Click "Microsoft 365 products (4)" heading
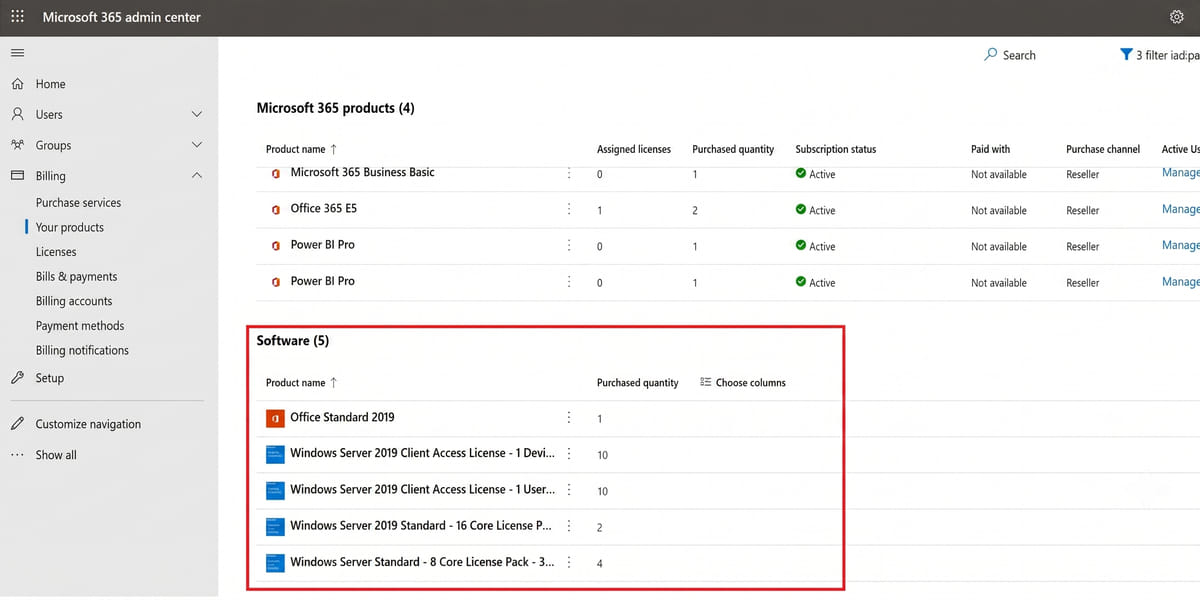This screenshot has width=1200, height=600. (335, 108)
